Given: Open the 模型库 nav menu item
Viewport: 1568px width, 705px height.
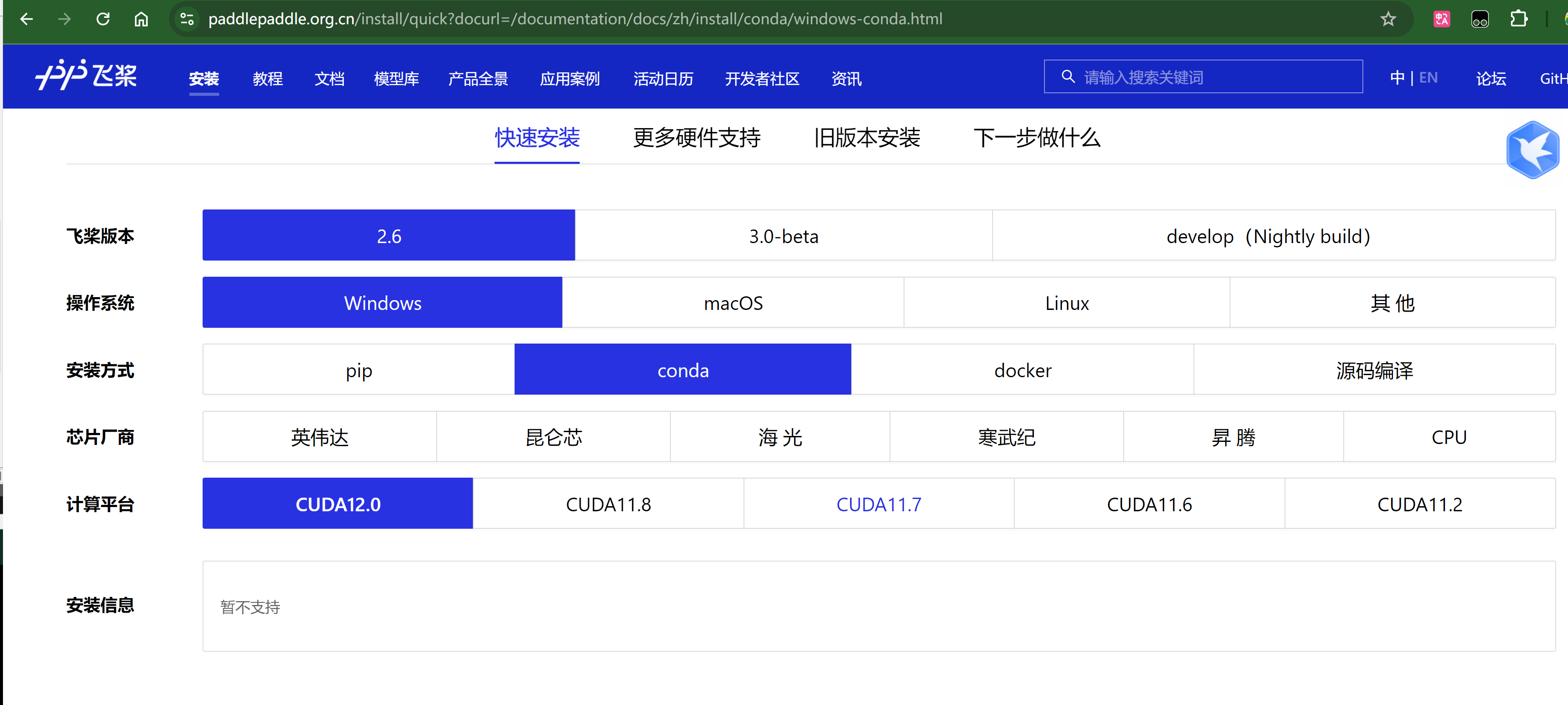Looking at the screenshot, I should 396,78.
